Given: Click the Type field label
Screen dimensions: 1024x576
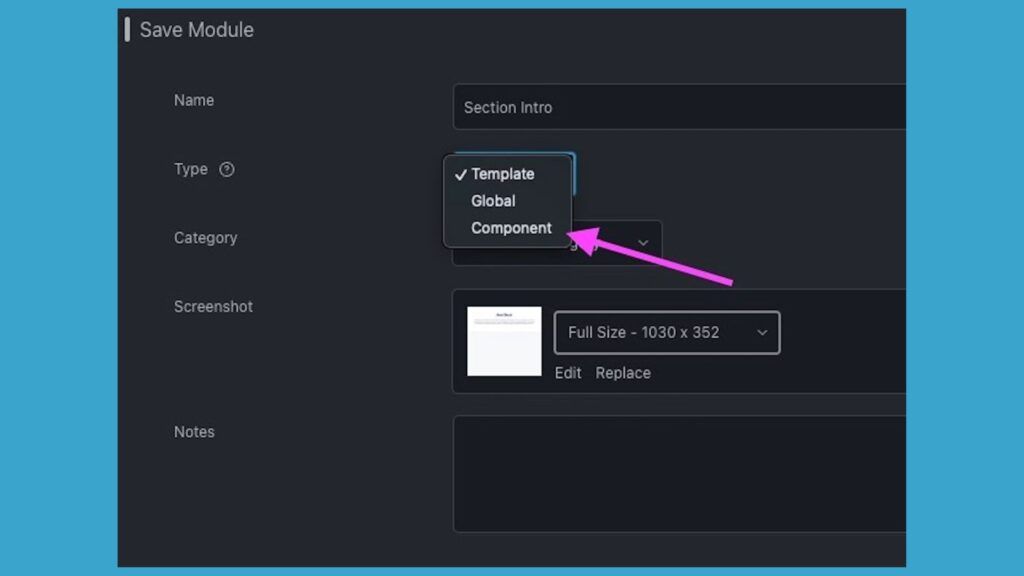Looking at the screenshot, I should pos(191,169).
